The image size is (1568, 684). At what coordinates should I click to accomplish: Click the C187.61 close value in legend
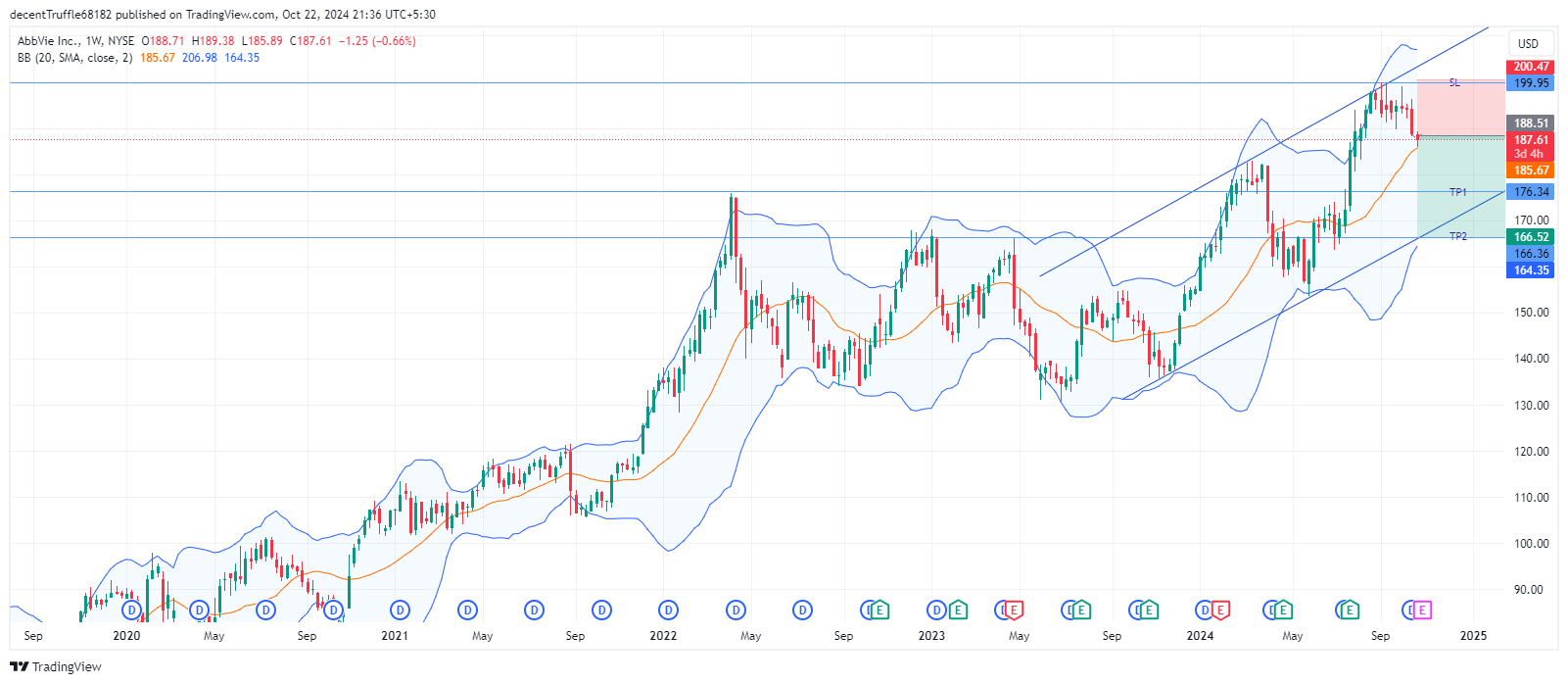[x=310, y=41]
